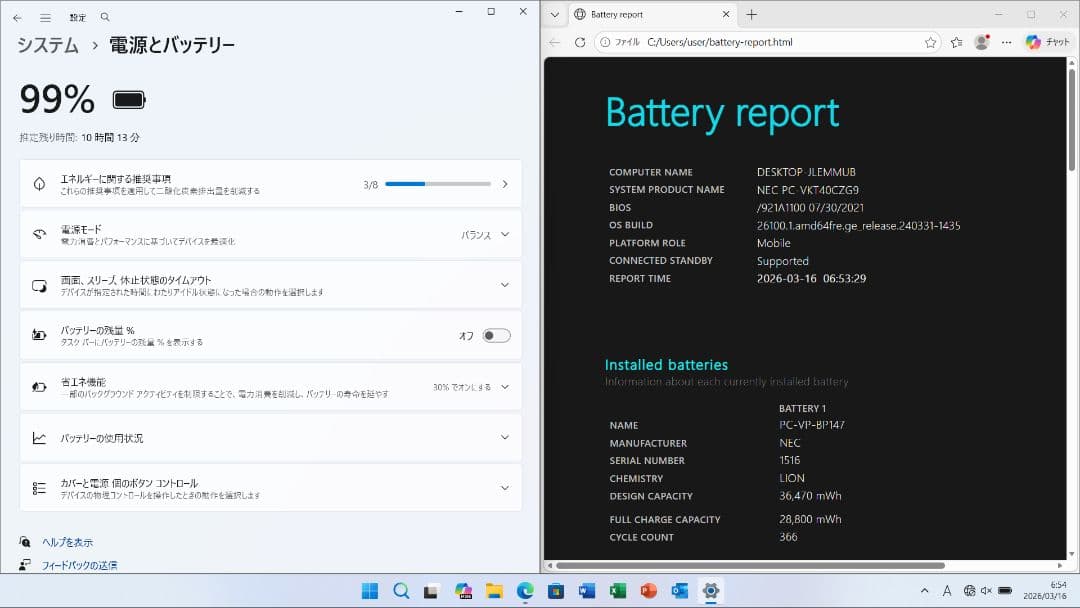Open Excel from the taskbar
Viewport: 1080px width, 608px height.
click(617, 590)
